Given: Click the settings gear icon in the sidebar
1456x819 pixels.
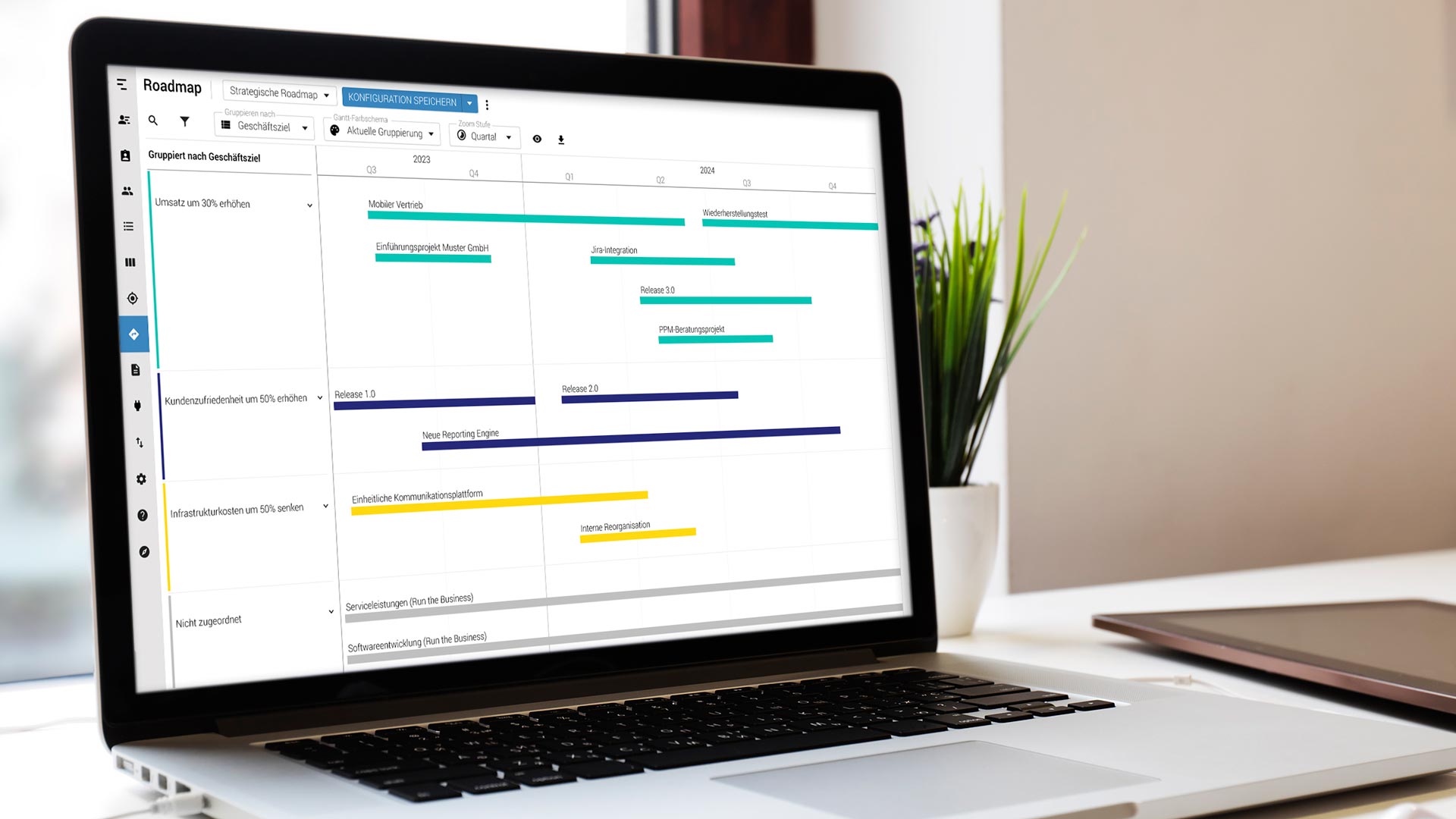Looking at the screenshot, I should click(141, 479).
